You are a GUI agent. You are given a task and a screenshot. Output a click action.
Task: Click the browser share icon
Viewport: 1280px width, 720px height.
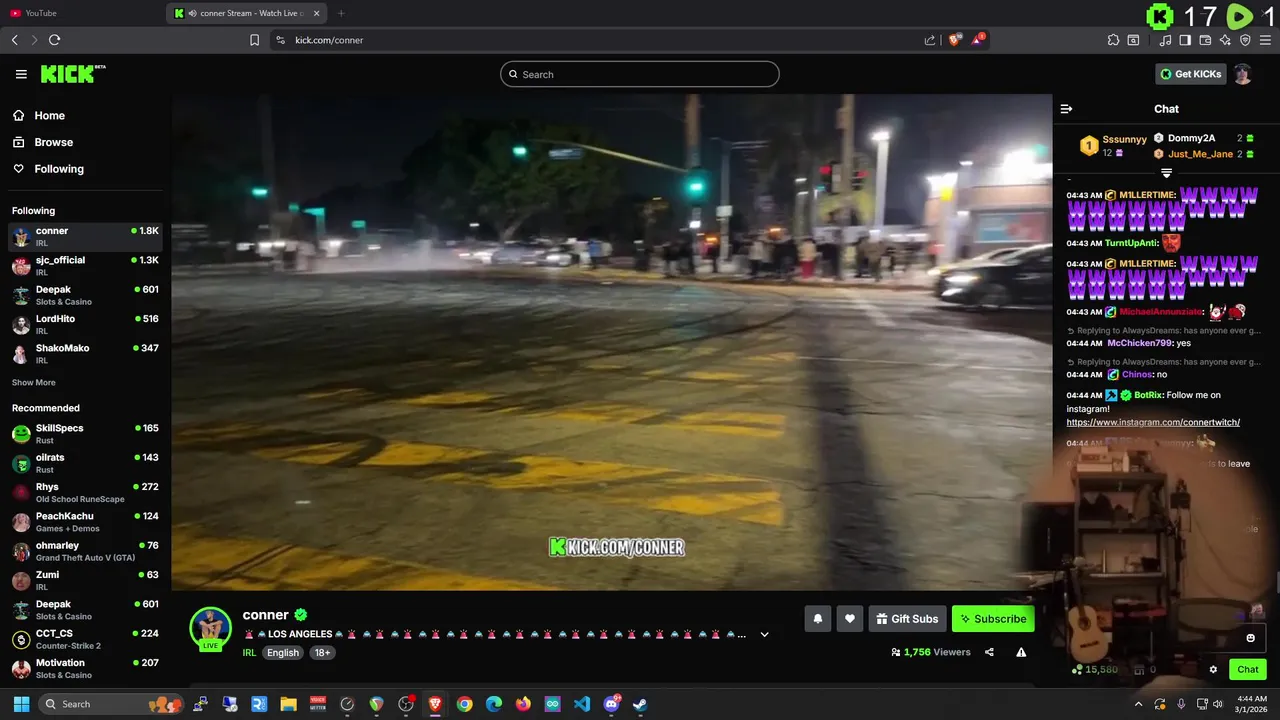930,40
